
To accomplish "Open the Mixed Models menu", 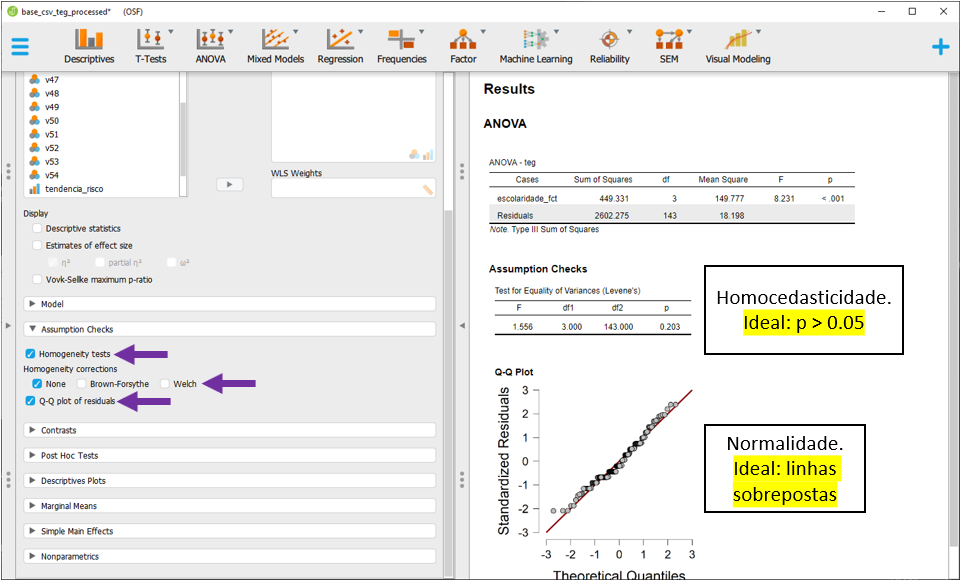I will click(274, 46).
